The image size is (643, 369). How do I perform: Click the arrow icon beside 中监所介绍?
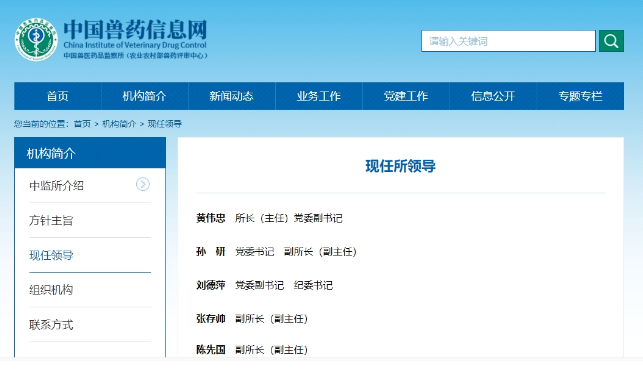143,184
